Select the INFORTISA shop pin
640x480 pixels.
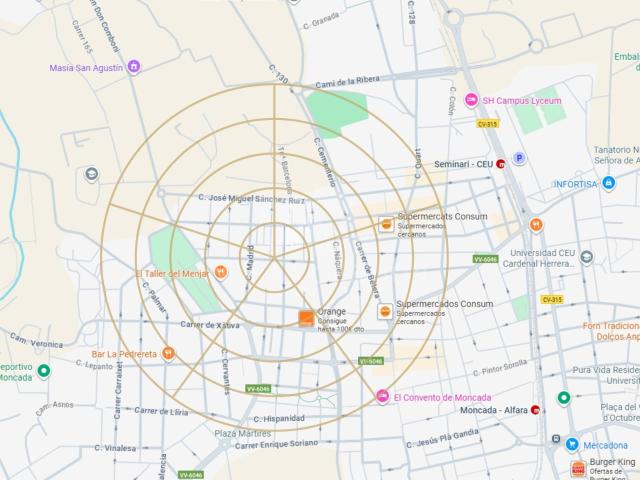(x=608, y=183)
